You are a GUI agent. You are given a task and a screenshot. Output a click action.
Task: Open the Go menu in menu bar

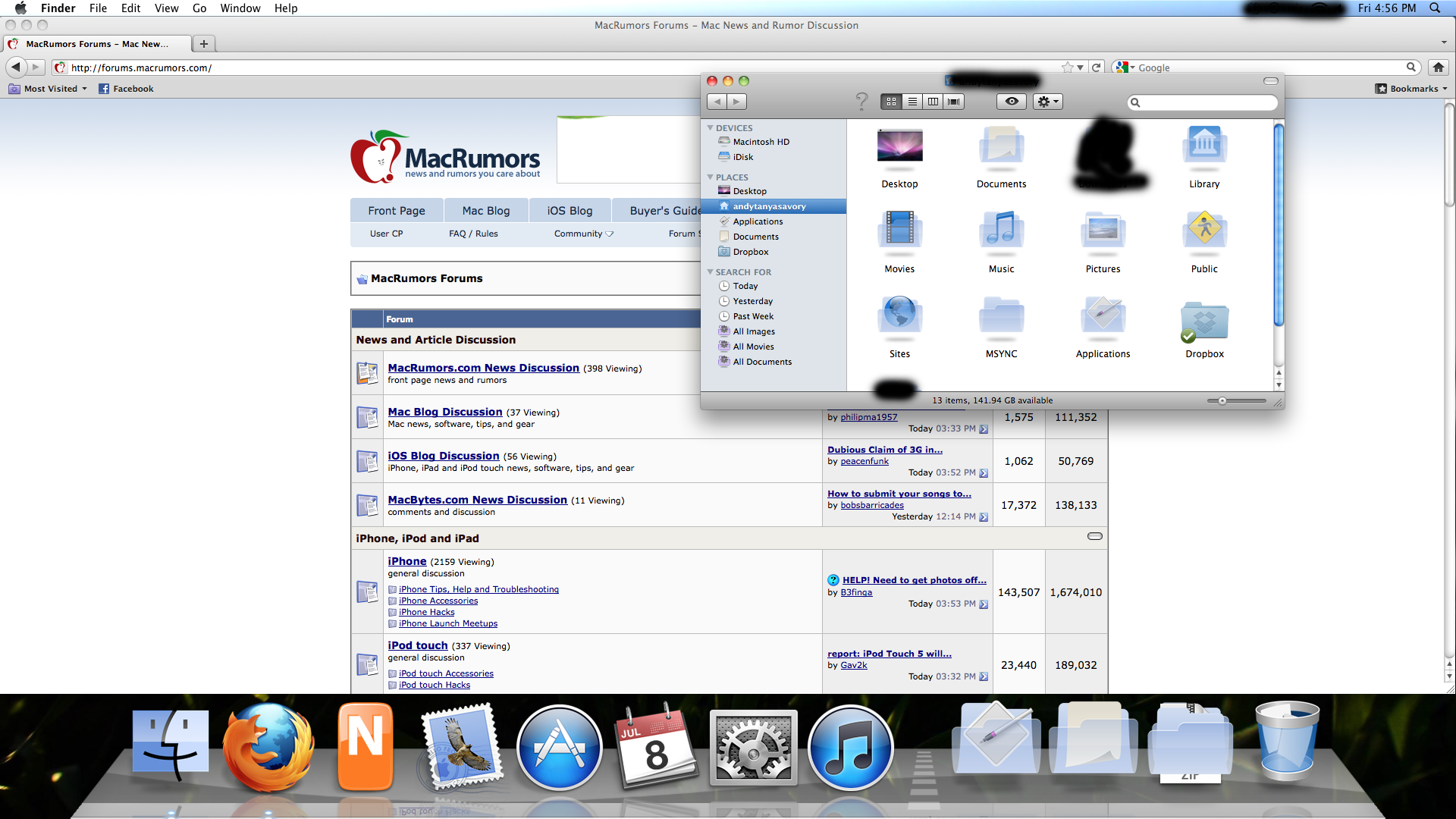point(199,8)
